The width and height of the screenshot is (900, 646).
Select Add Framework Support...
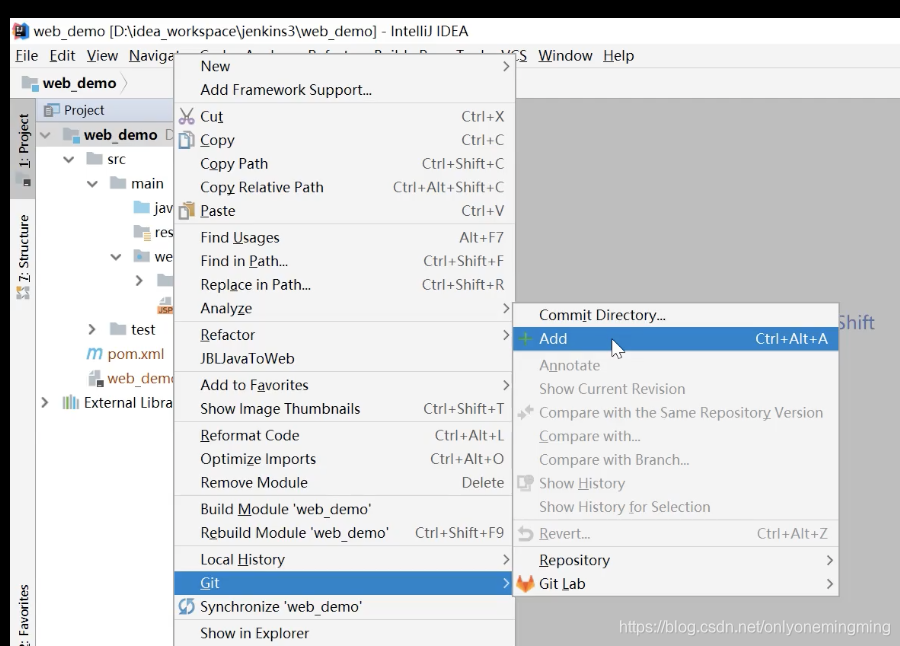coord(344,90)
